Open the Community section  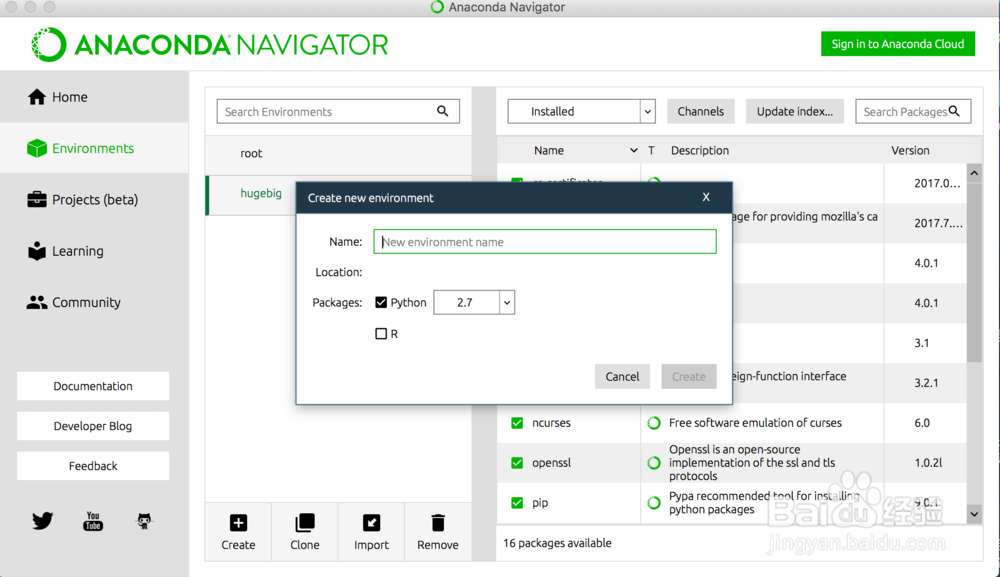pos(94,302)
